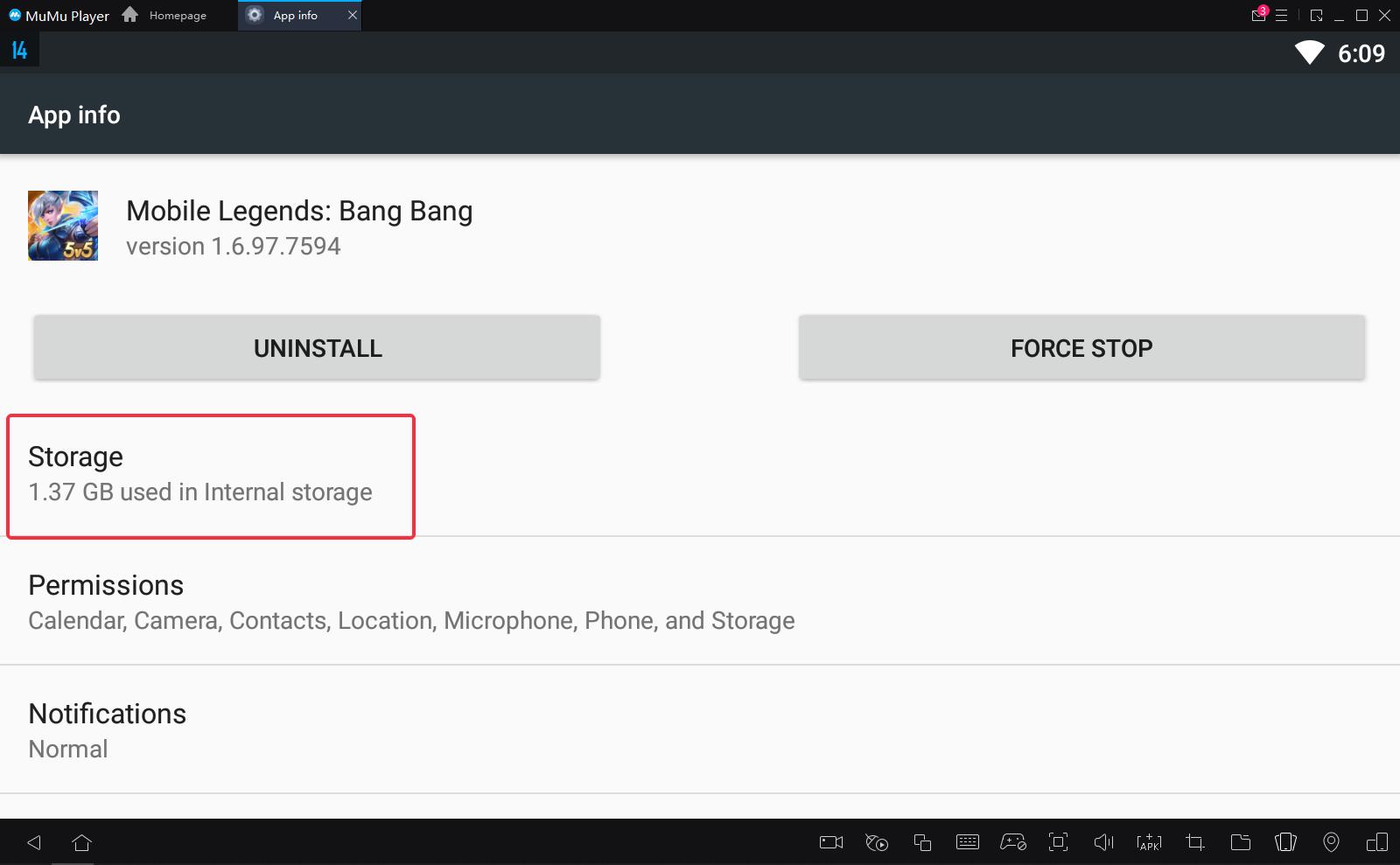
Task: Click the App info header title
Action: (74, 115)
